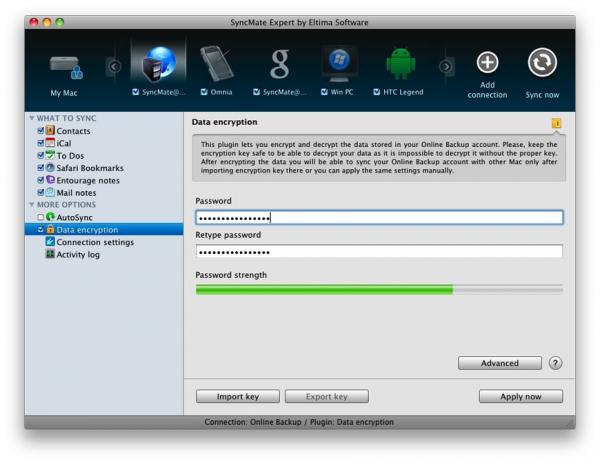600x463 pixels.
Task: Click the Export key button
Action: pos(327,396)
